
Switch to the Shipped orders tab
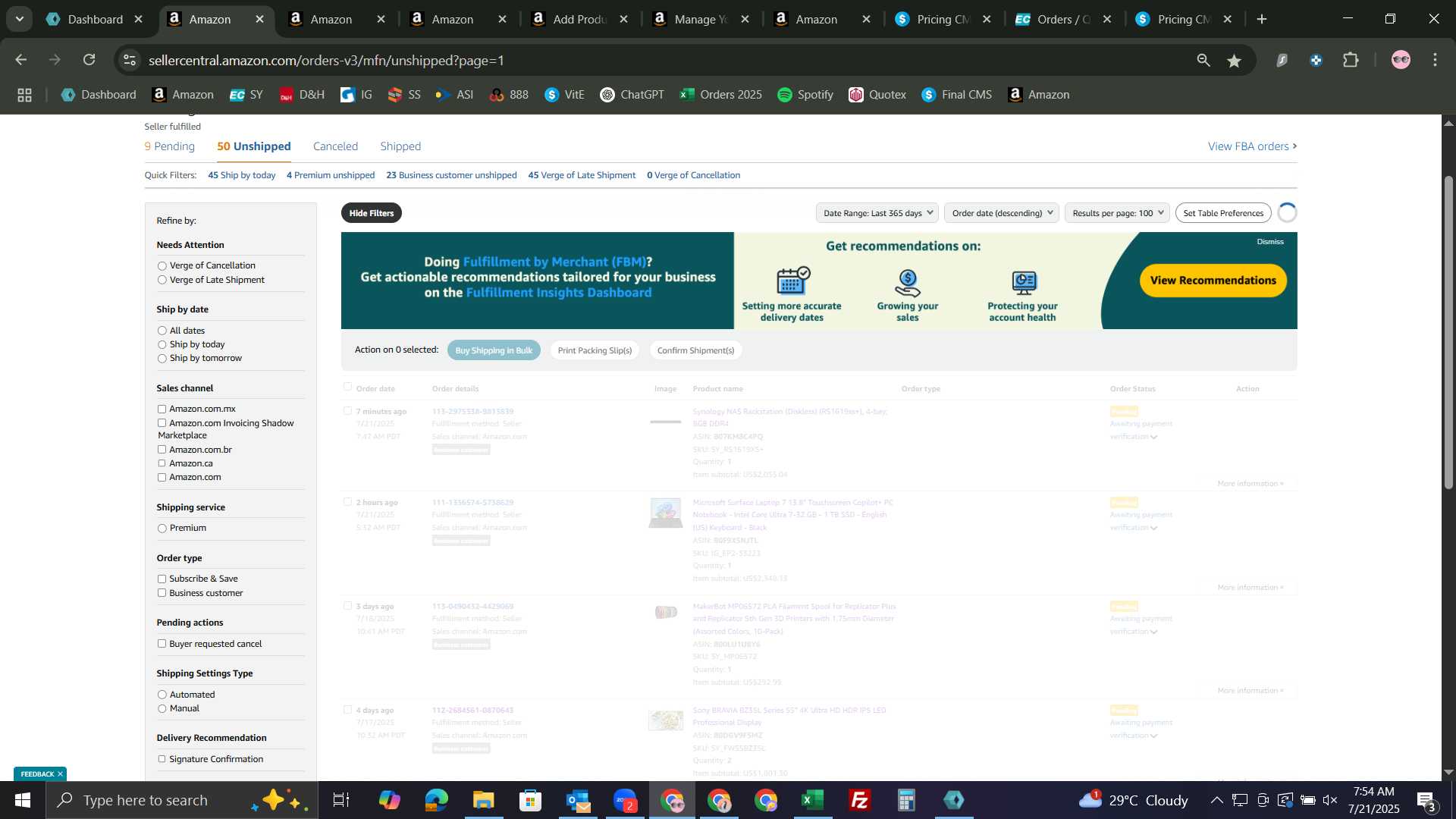pos(400,146)
